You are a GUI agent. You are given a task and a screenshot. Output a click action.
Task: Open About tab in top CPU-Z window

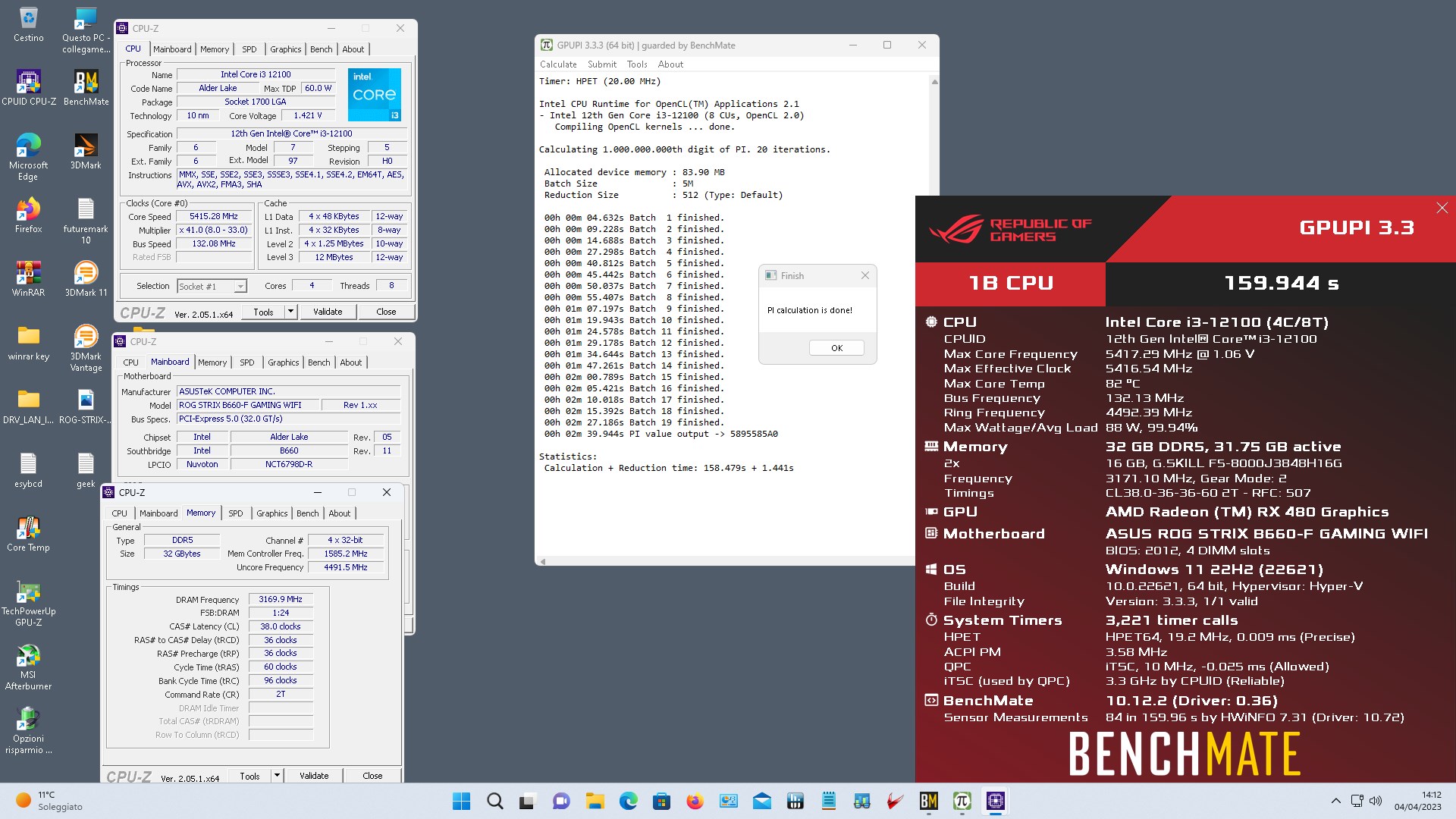353,49
